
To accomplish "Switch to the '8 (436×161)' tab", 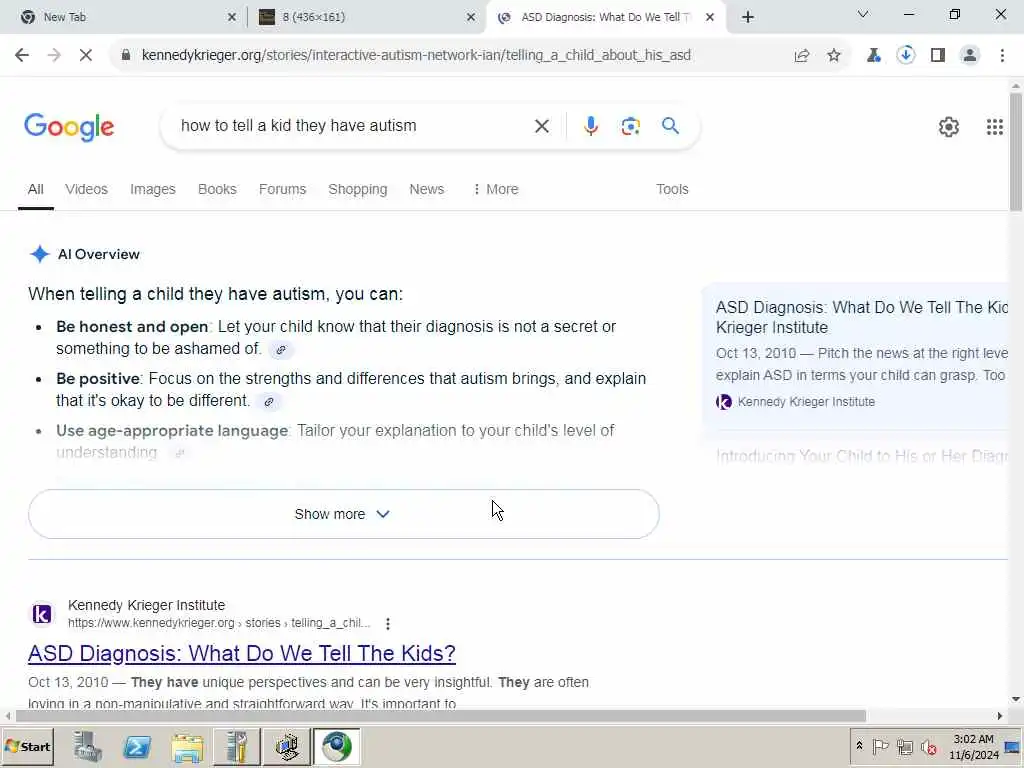I will point(366,17).
